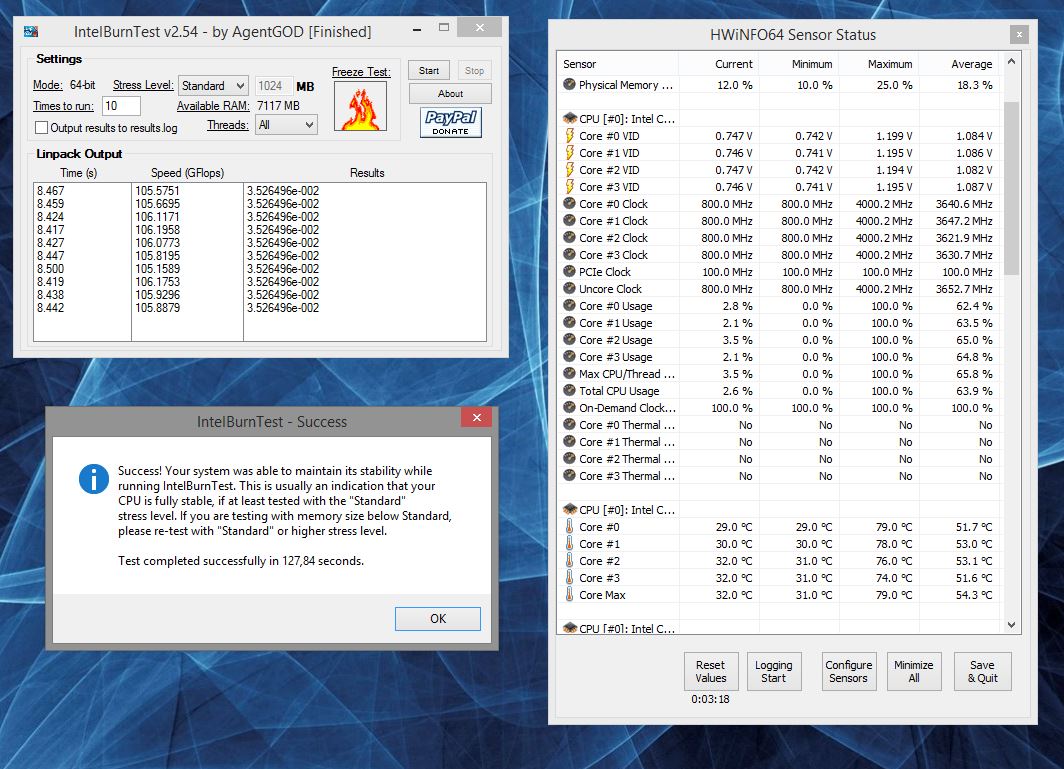1064x769 pixels.
Task: Click the Core #0 Thermal throttling icon
Action: [x=569, y=424]
